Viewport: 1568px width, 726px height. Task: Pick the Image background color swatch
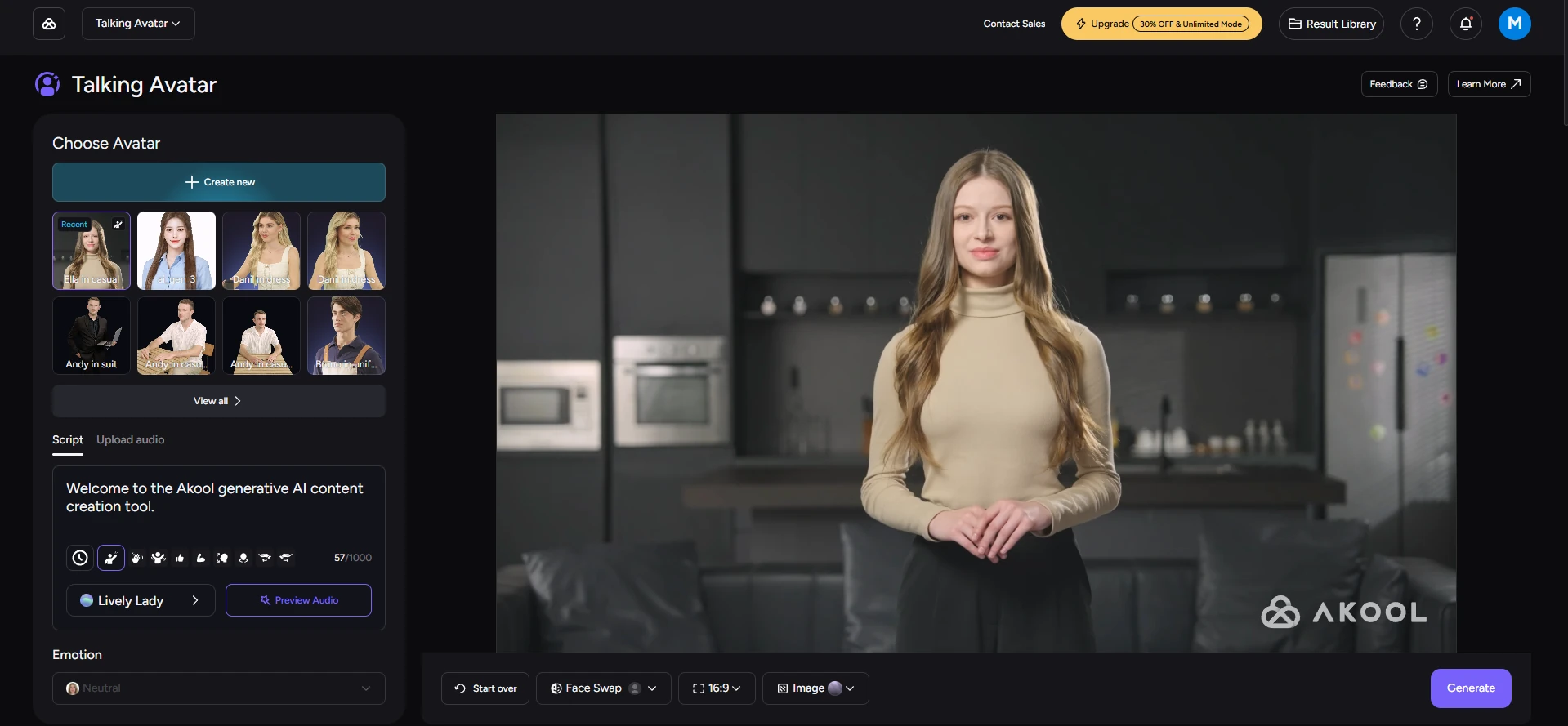point(835,688)
